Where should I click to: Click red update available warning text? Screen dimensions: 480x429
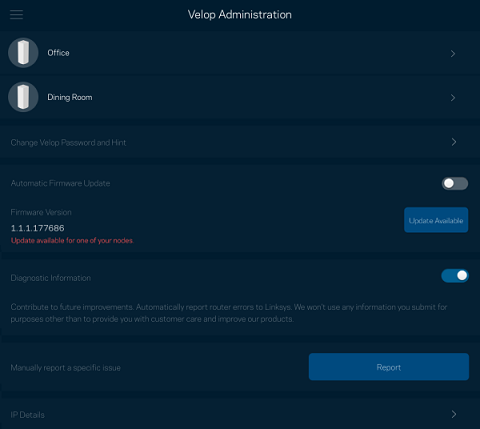coord(72,240)
